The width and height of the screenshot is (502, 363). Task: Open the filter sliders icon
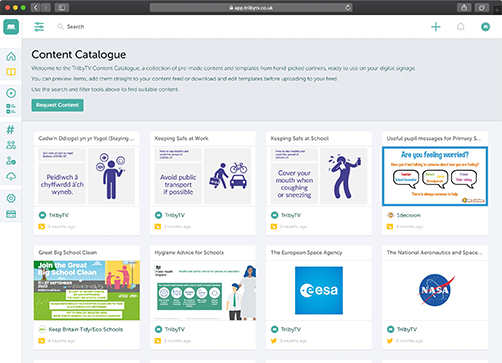[x=39, y=27]
